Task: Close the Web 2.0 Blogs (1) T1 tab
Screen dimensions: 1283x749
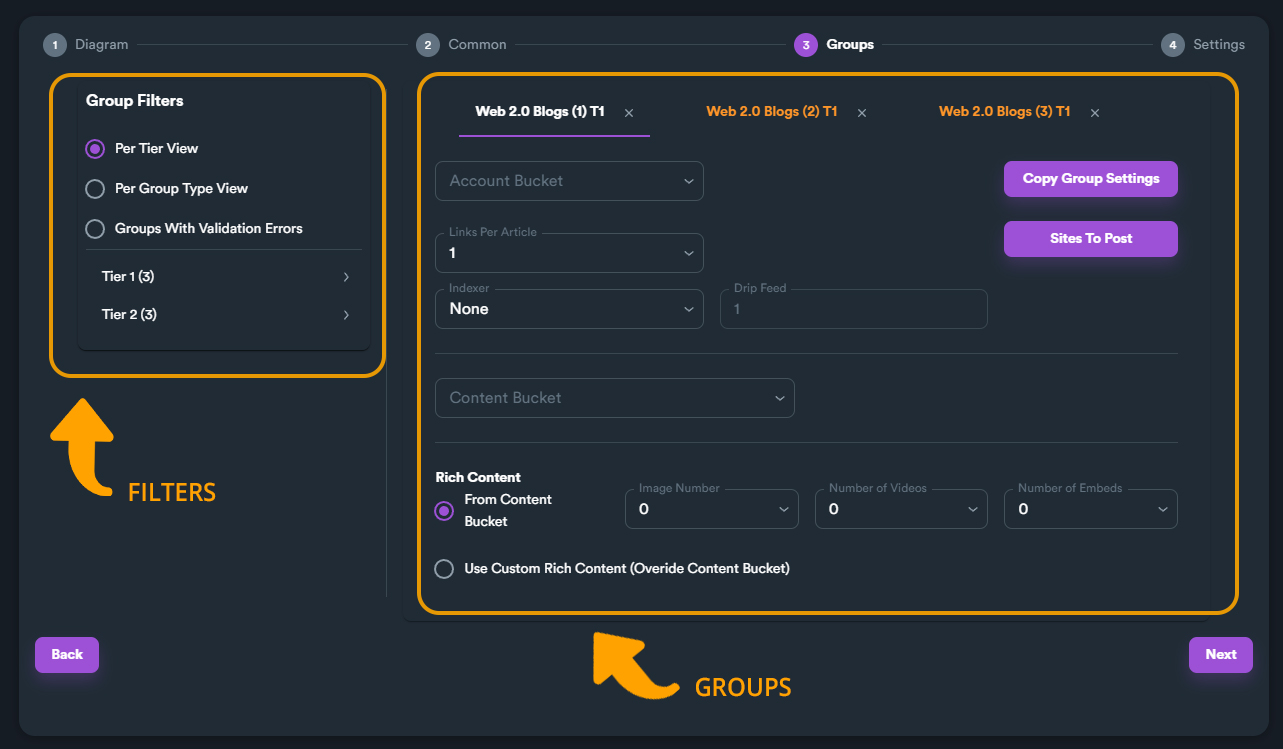Action: (x=629, y=113)
